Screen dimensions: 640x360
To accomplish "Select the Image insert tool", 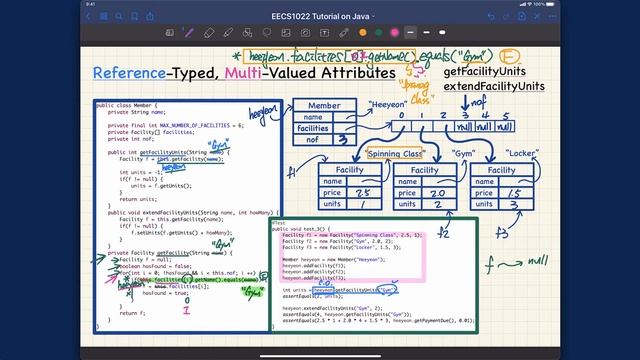I will click(286, 33).
